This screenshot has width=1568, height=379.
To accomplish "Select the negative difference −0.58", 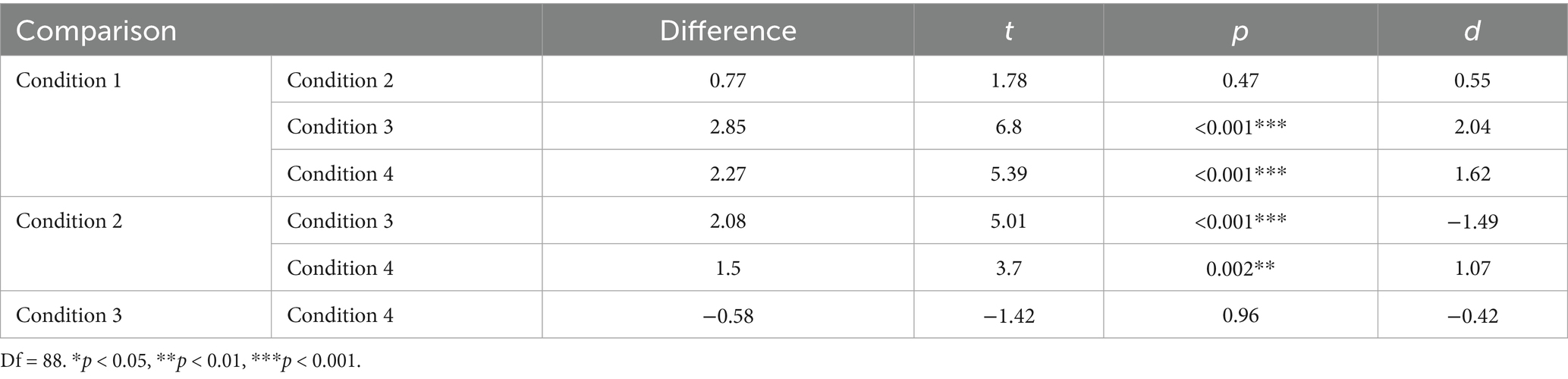I will [x=727, y=315].
